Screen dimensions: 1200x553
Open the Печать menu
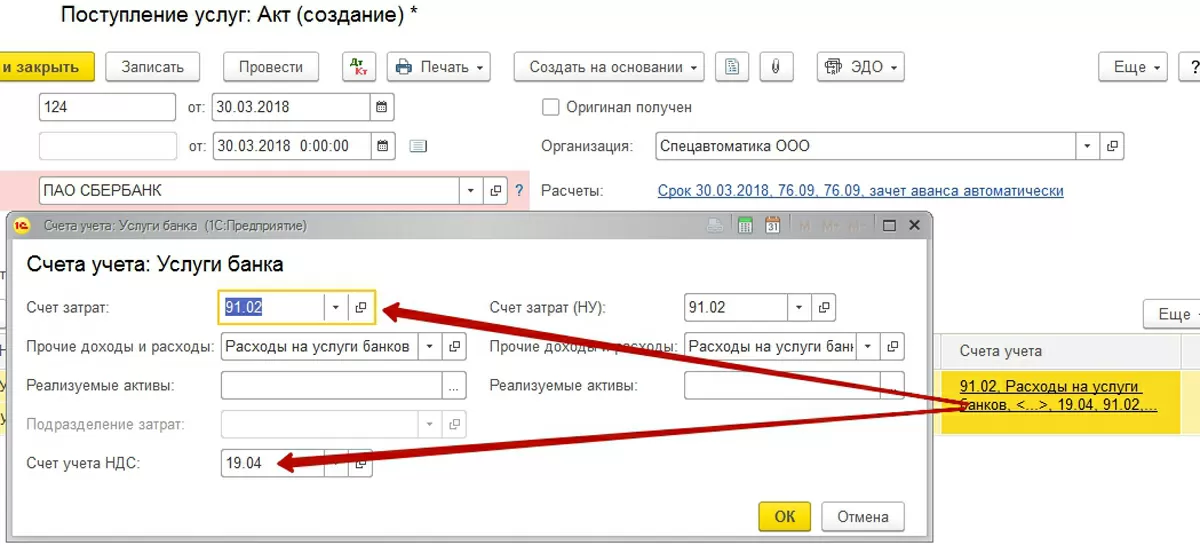coord(439,67)
